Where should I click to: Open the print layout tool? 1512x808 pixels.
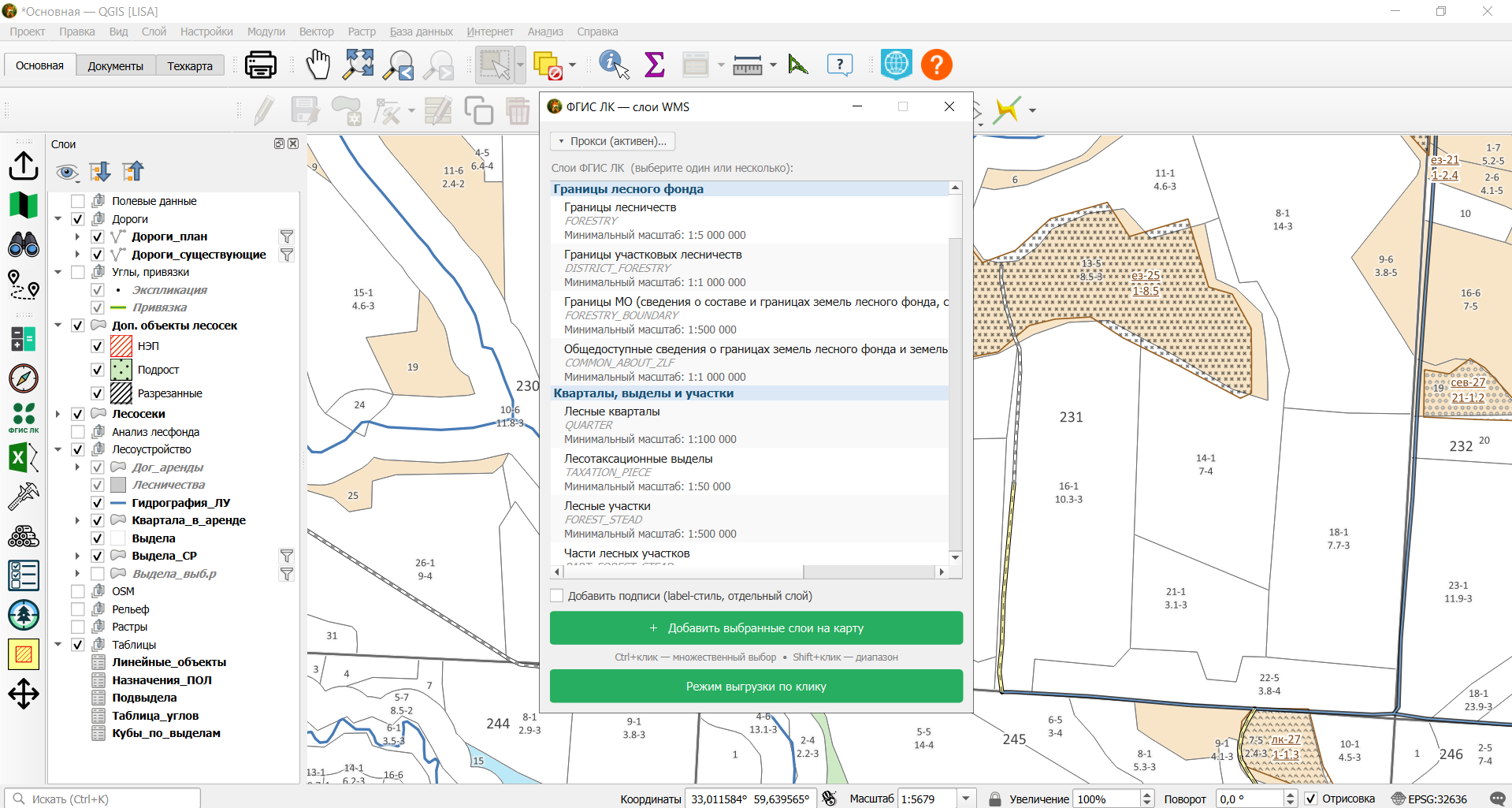pos(260,65)
